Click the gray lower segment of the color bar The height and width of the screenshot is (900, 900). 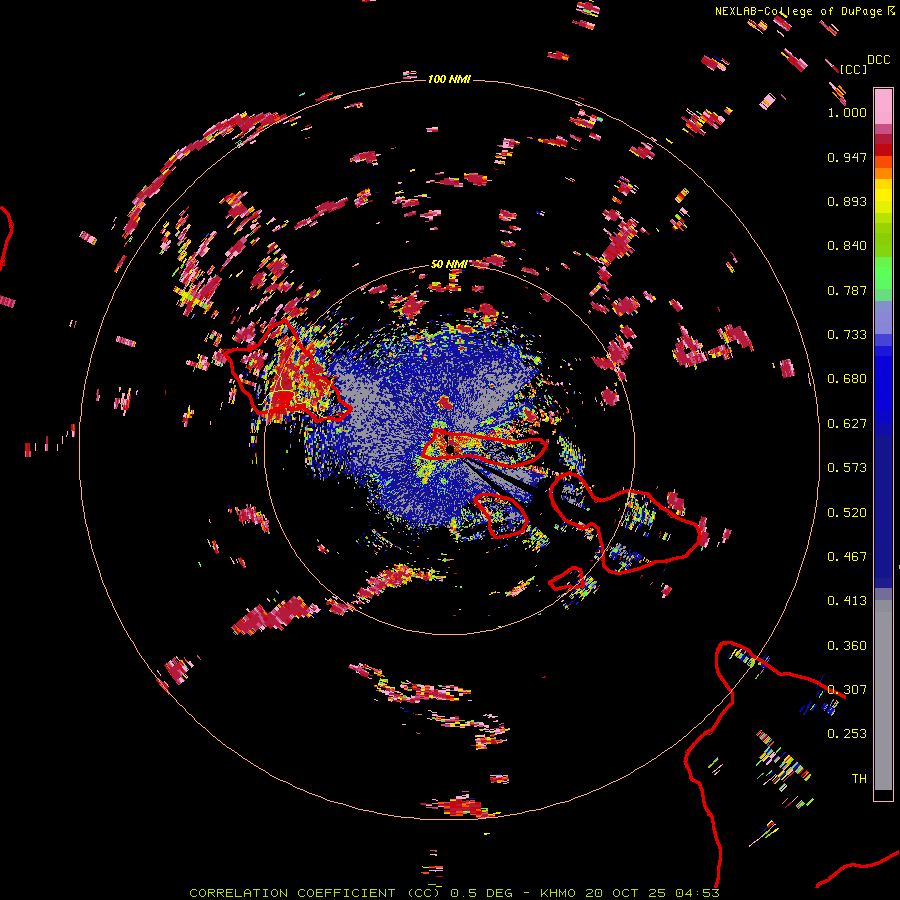tap(883, 695)
